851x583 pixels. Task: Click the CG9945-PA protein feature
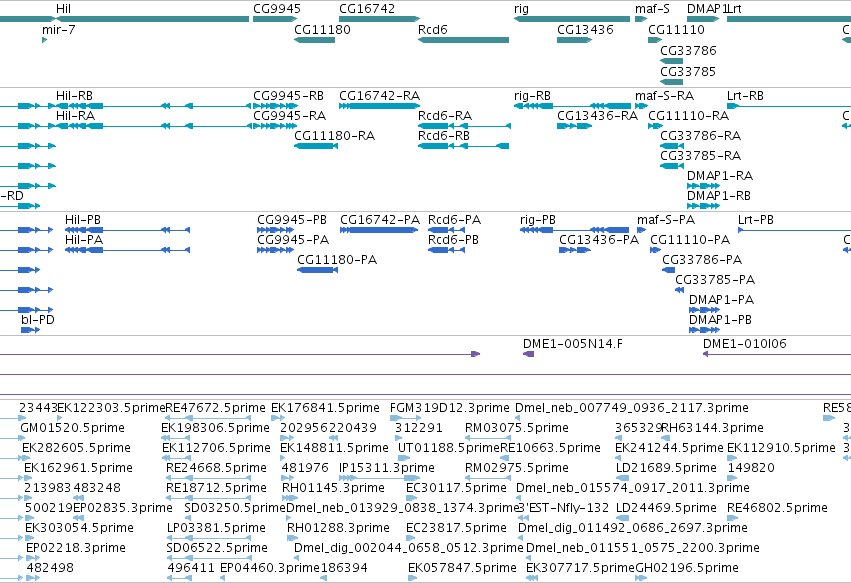[275, 250]
